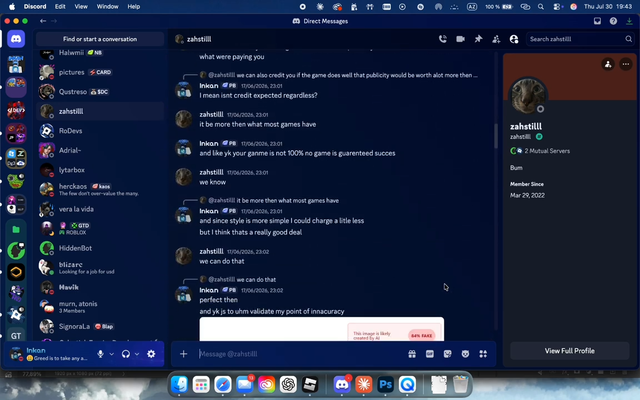Open DM with Havik
This screenshot has width=640, height=400.
(x=100, y=287)
